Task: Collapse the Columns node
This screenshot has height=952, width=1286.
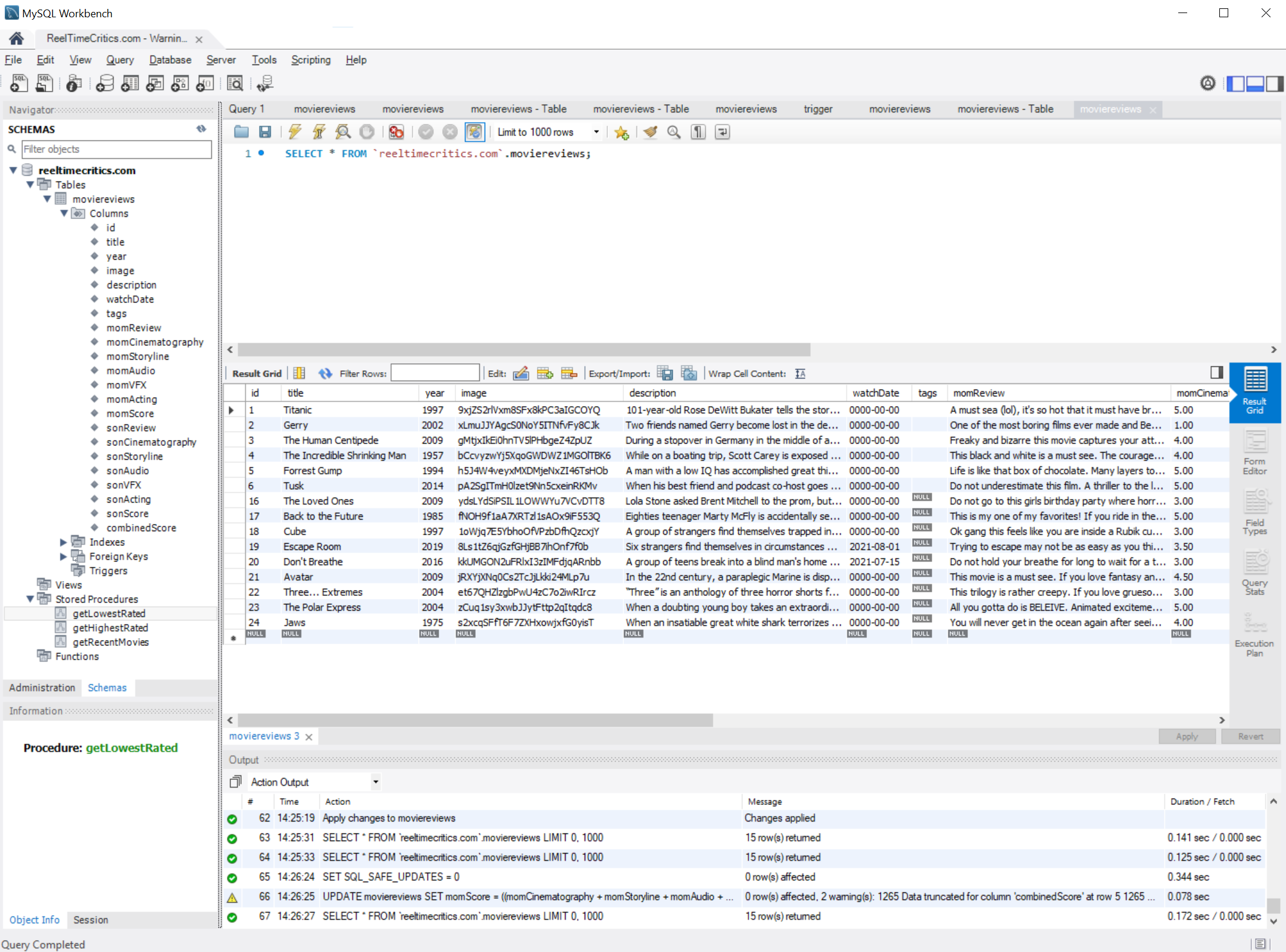Action: [64, 213]
